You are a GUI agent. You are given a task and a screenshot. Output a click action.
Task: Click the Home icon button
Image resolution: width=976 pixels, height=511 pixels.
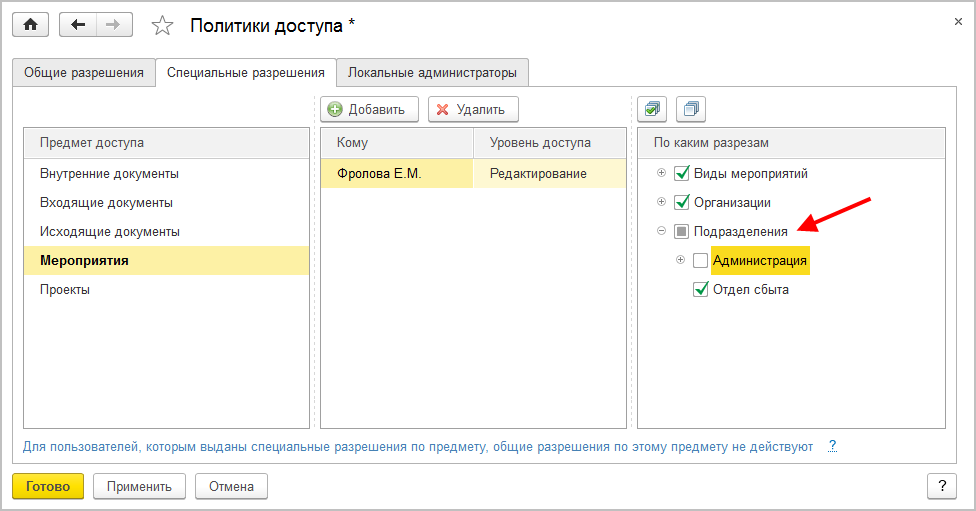[30, 25]
